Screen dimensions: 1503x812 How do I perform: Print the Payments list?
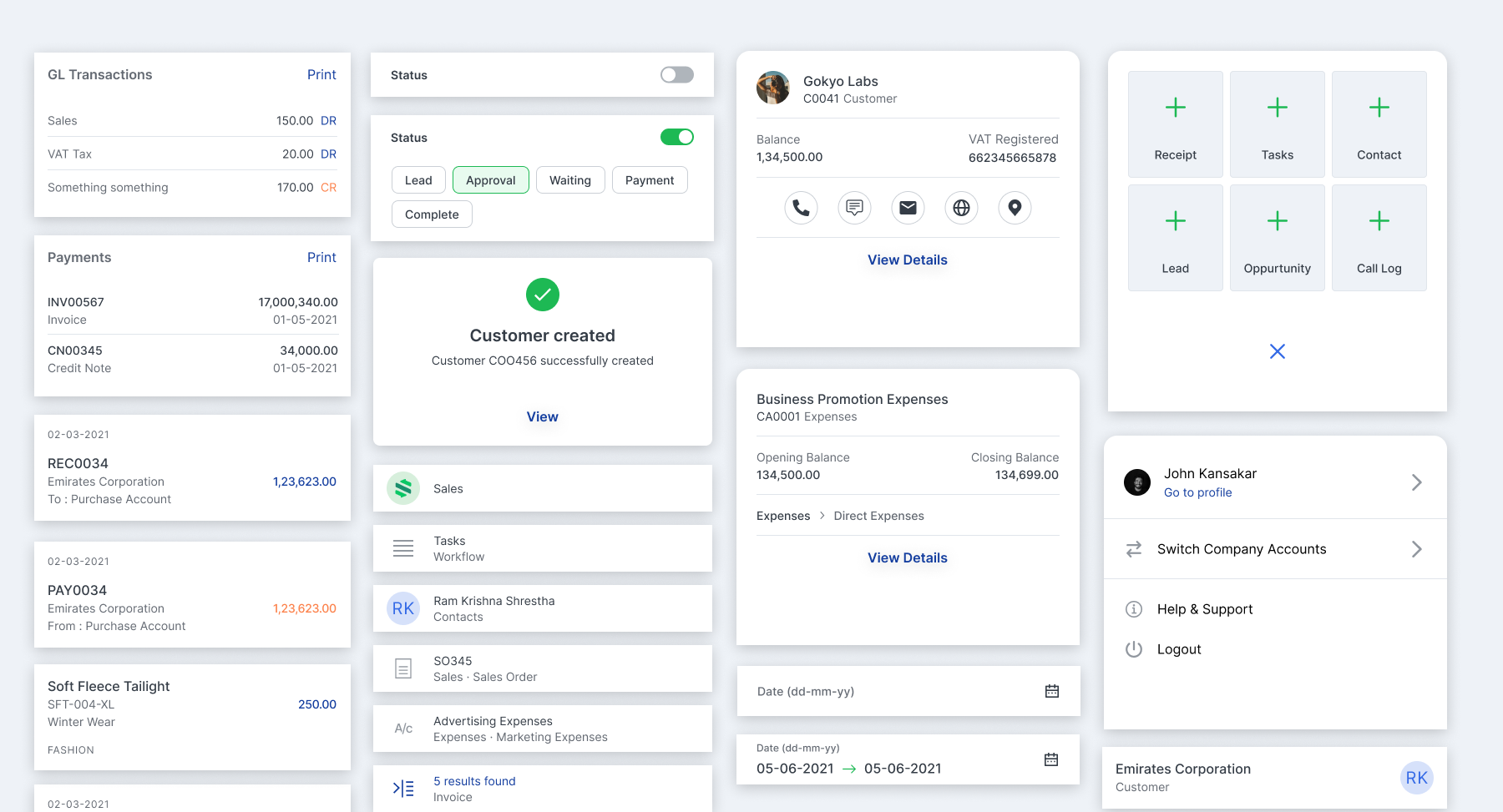(x=321, y=257)
